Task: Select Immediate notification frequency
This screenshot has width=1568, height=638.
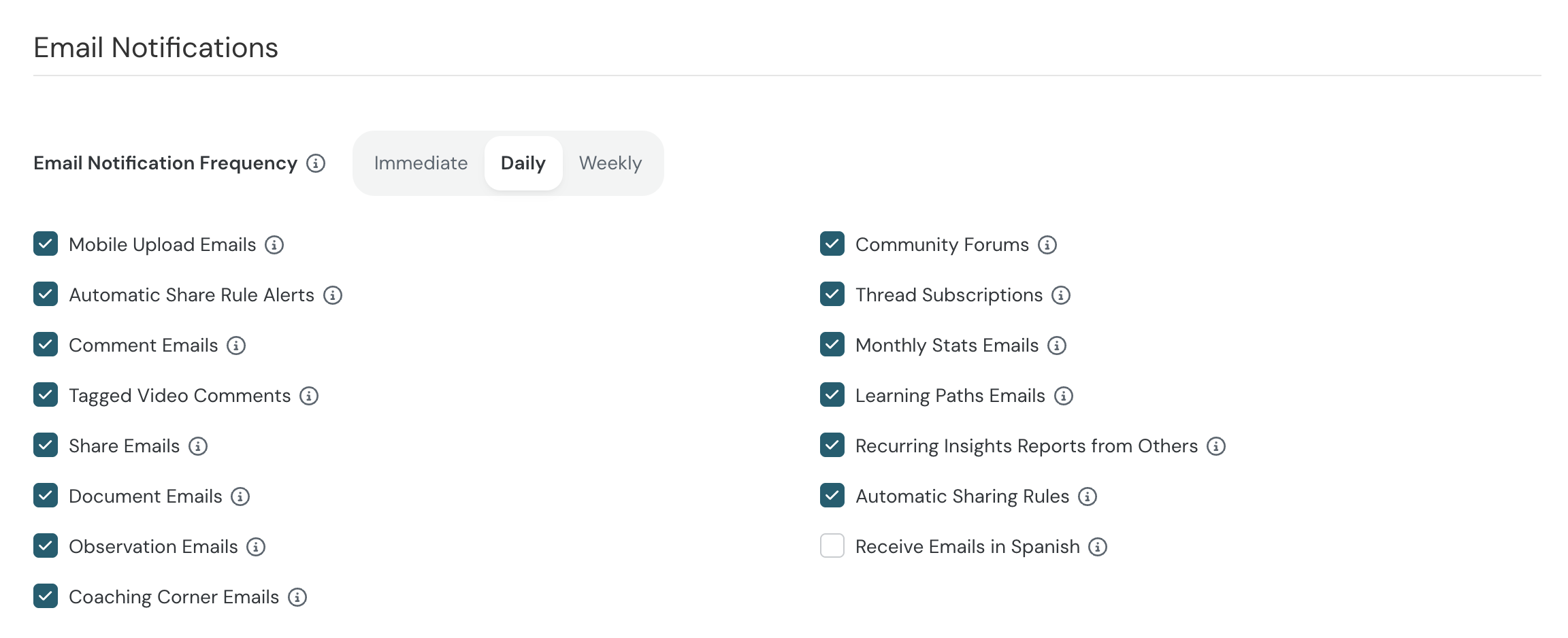Action: point(421,163)
